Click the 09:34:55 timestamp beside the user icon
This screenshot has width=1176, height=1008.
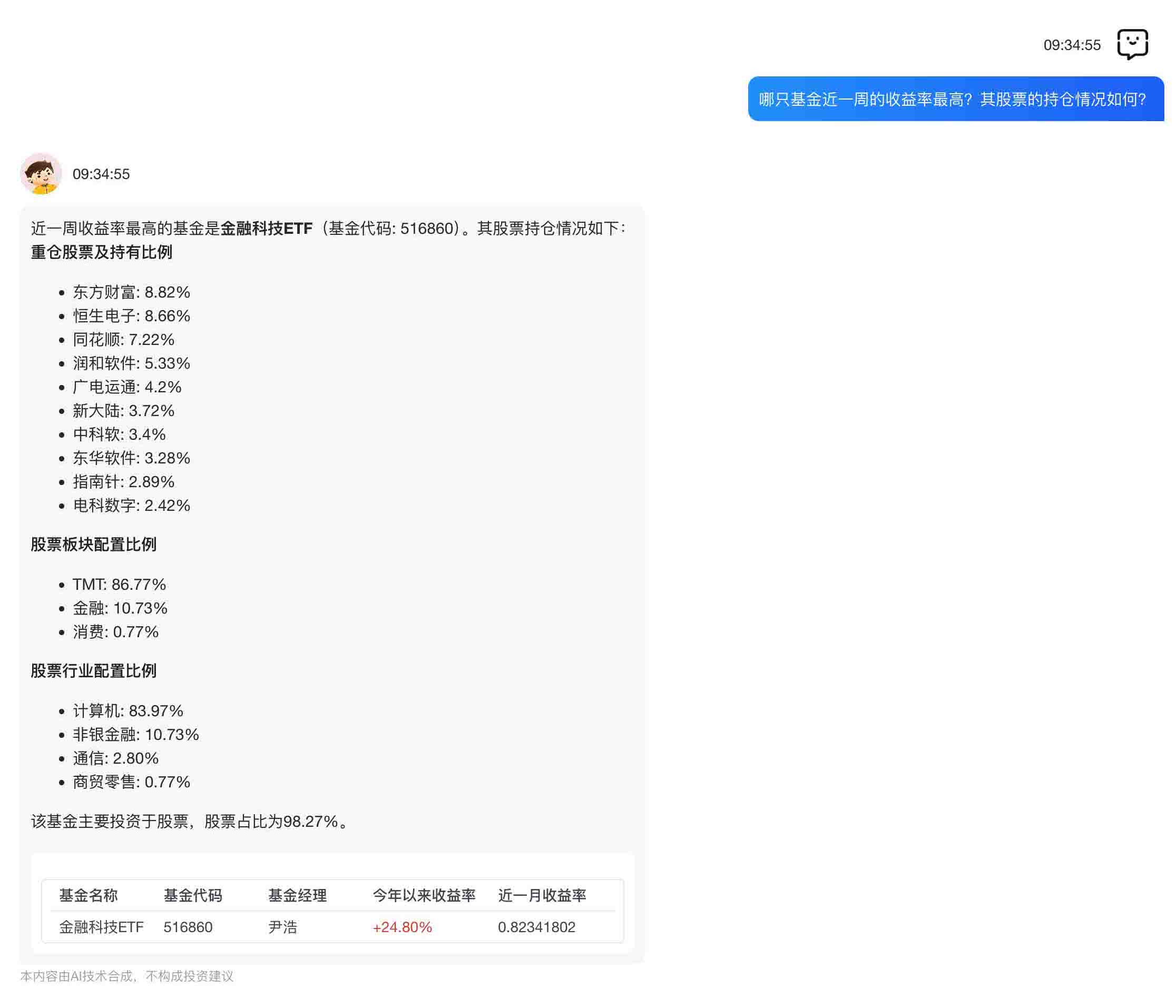1072,45
